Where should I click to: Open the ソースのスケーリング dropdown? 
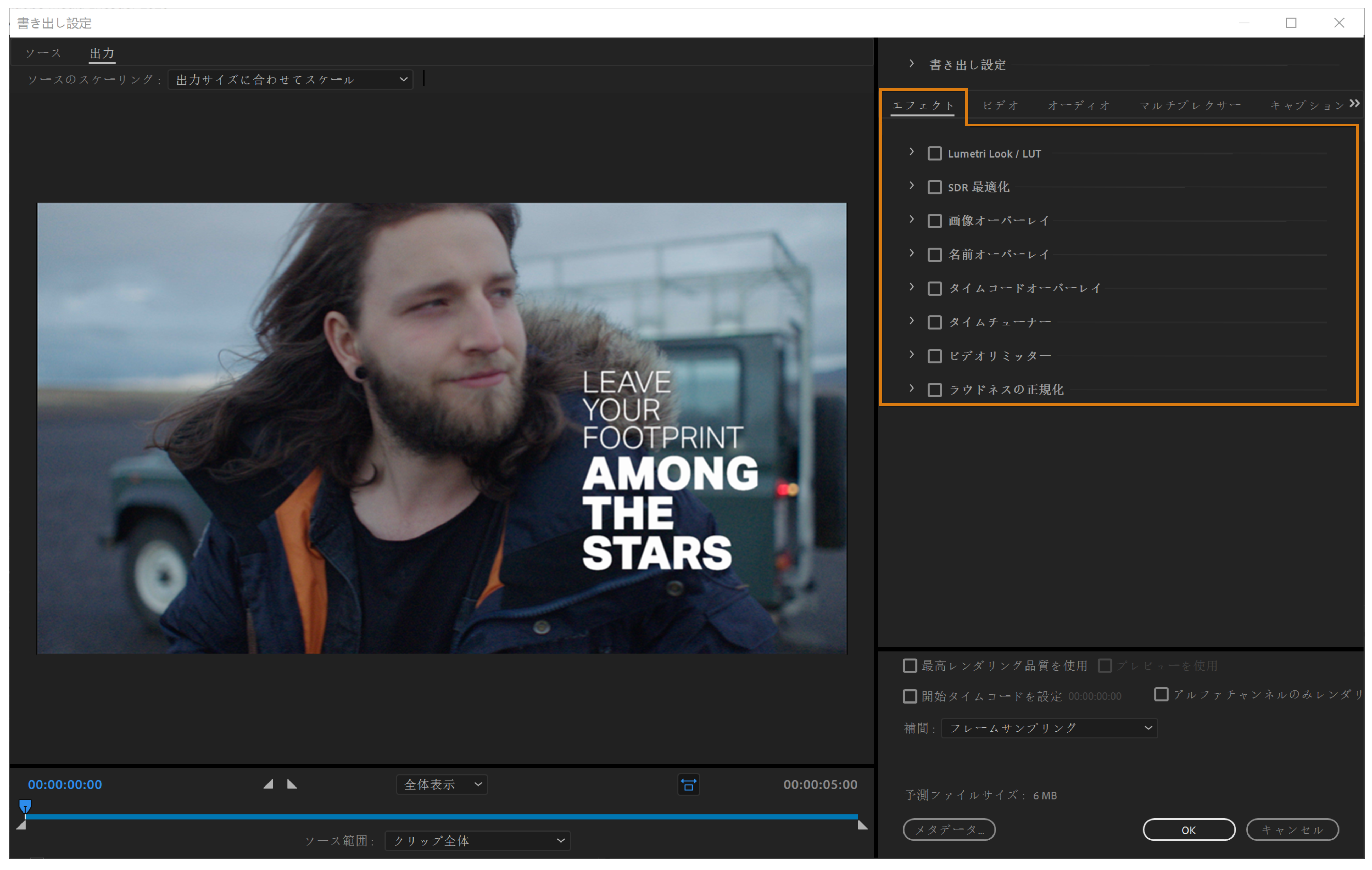pos(291,80)
